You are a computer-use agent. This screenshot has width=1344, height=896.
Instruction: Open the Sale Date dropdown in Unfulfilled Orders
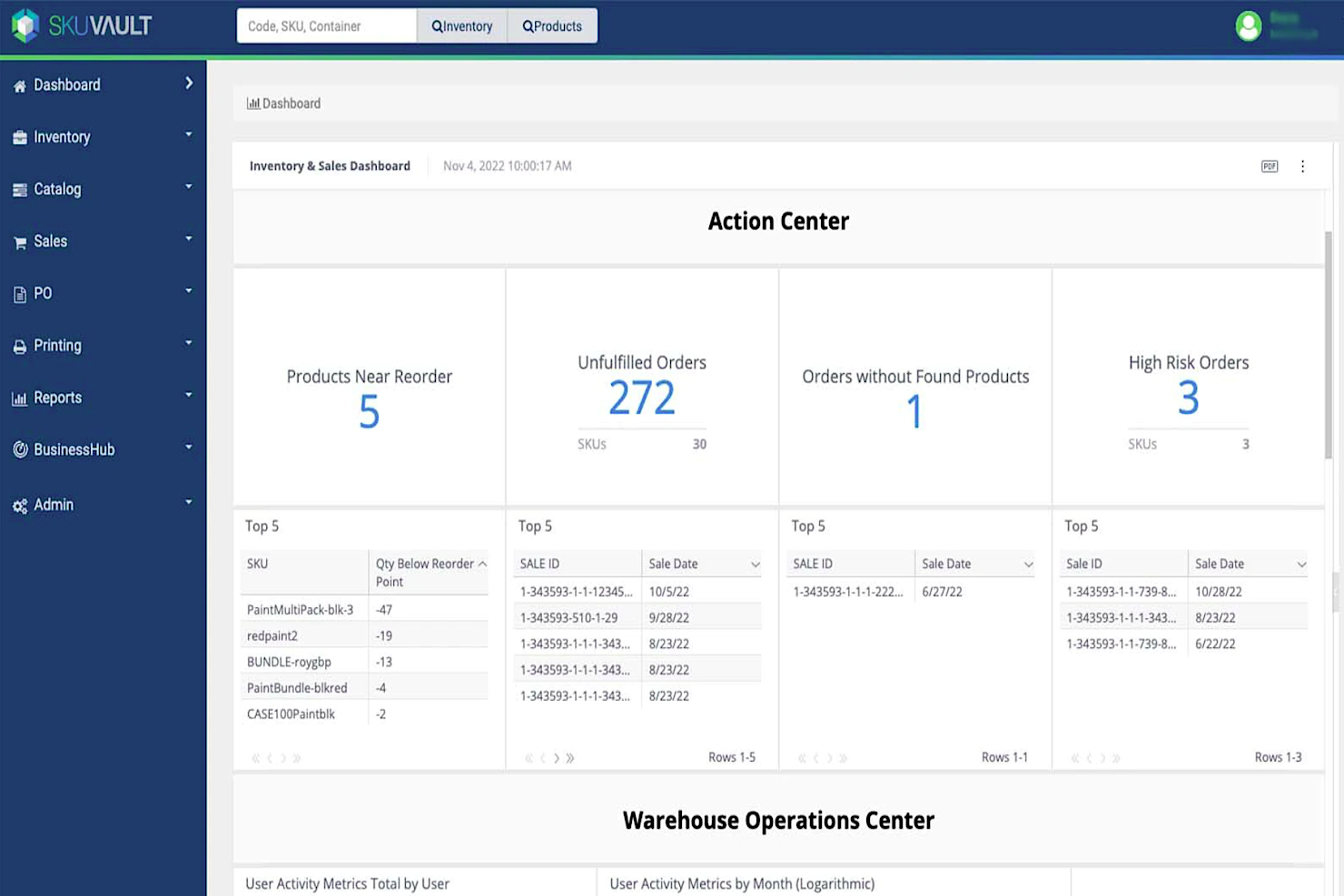[754, 563]
